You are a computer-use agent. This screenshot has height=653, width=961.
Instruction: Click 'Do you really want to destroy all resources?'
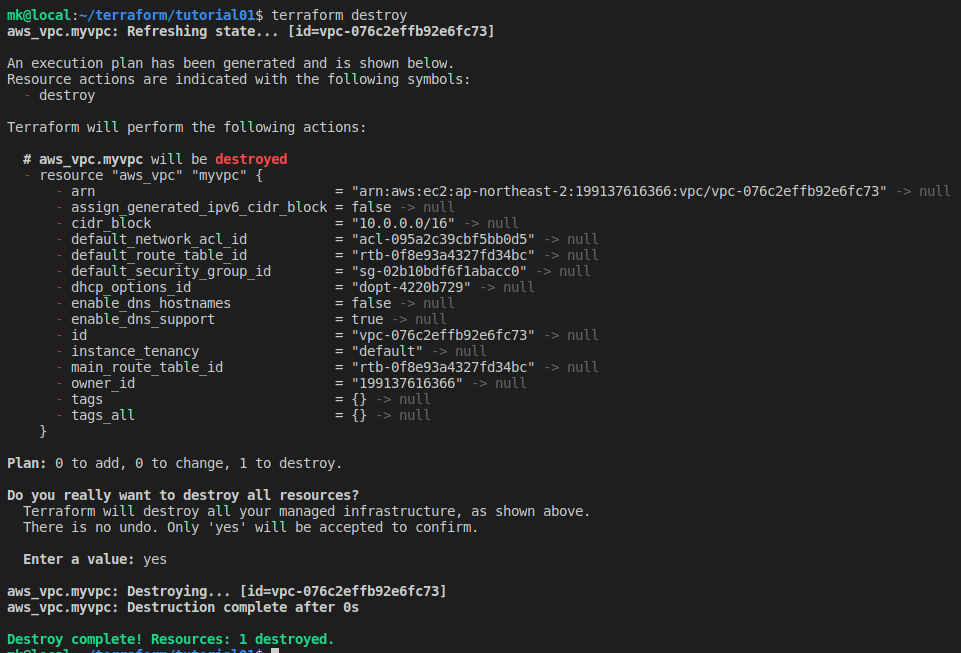pyautogui.click(x=183, y=495)
